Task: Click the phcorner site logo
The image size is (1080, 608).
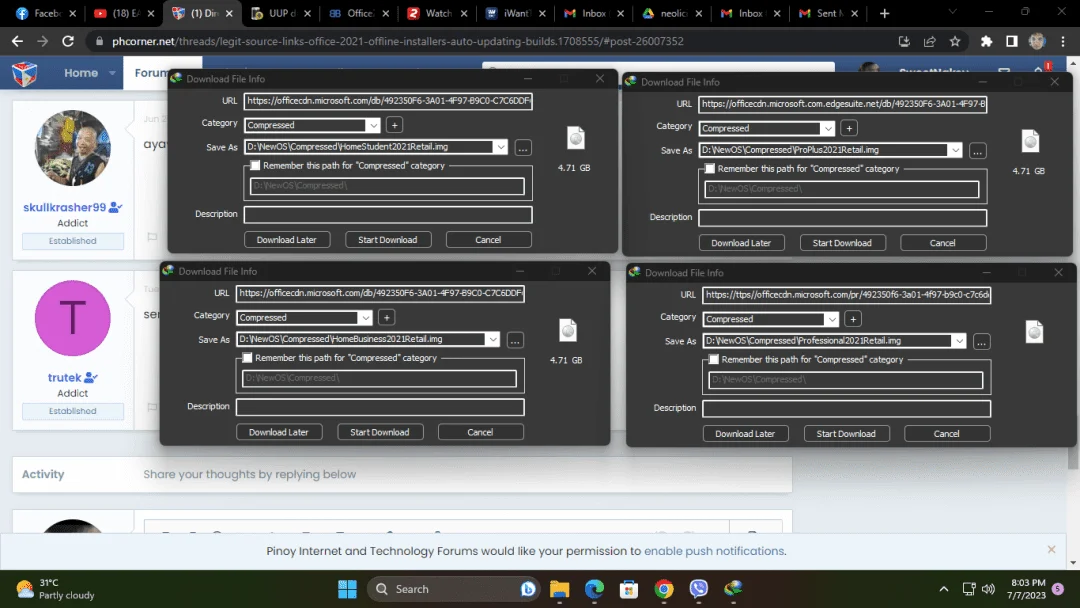Action: point(25,73)
